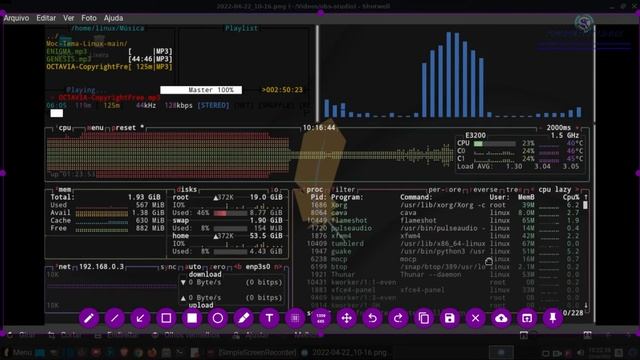Click the selection size indicator button
Image resolution: width=640 pixels, height=360 pixels.
tap(321, 318)
